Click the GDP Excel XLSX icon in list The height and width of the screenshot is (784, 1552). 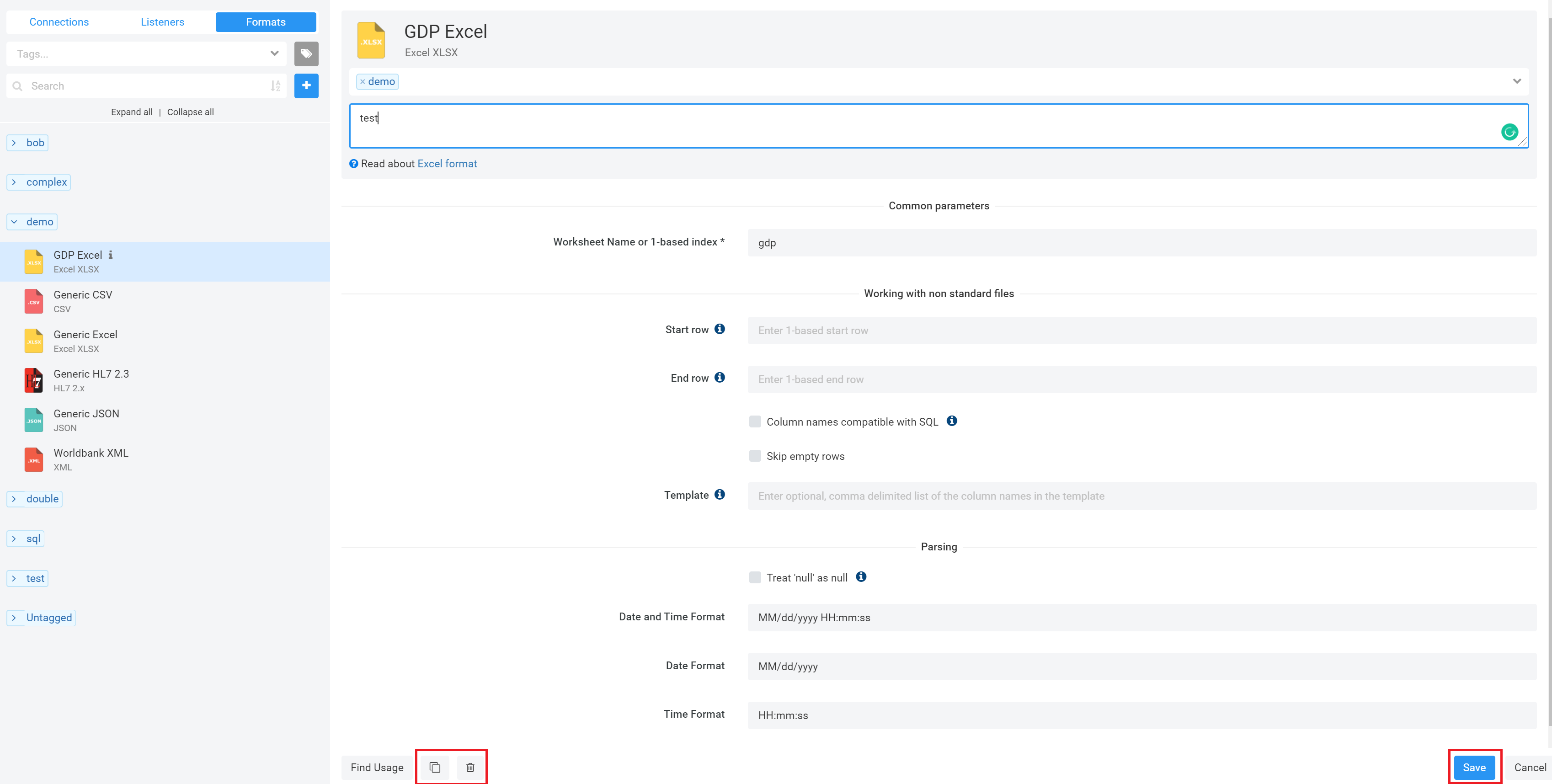pos(34,261)
